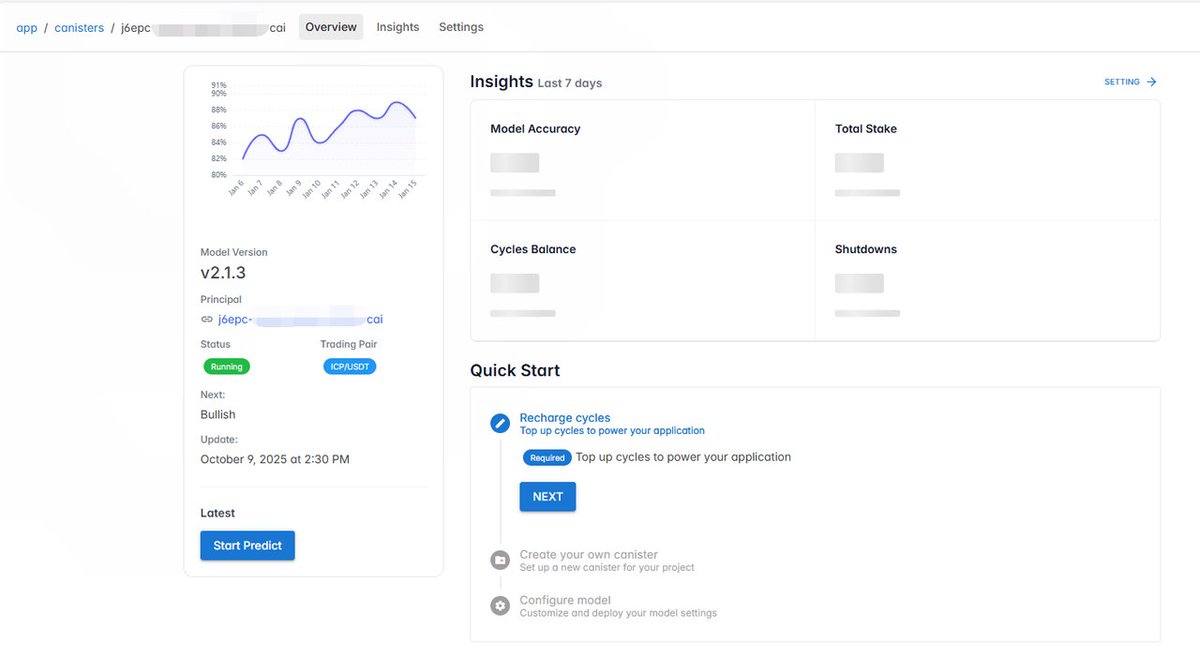Go to the app breadcrumb link
Image resolution: width=1200 pixels, height=657 pixels.
pos(27,28)
